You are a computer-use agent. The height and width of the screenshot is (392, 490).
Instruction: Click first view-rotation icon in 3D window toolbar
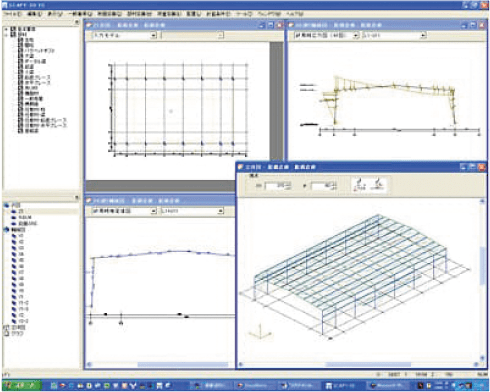[x=360, y=185]
